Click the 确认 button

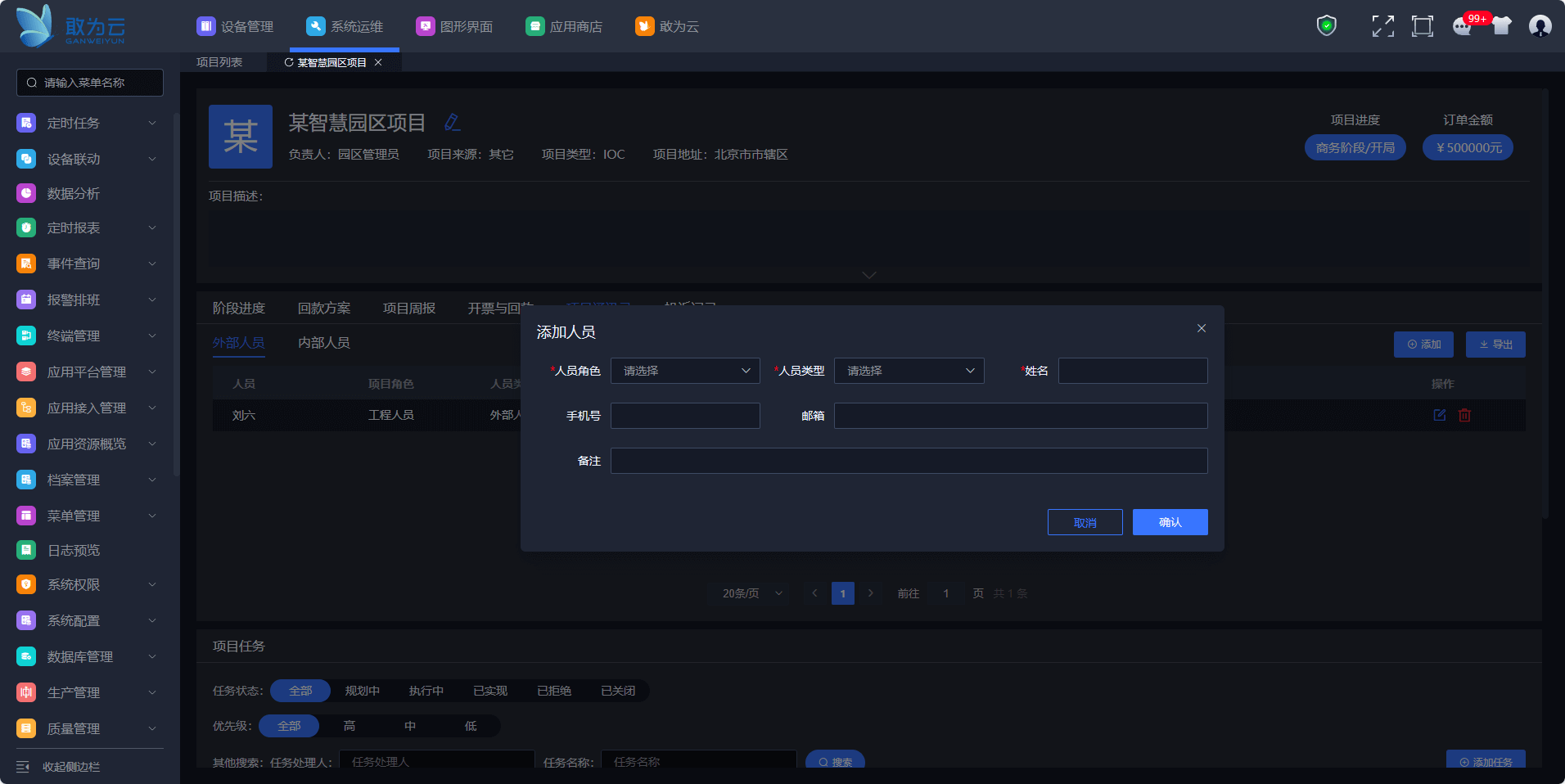coord(1170,522)
